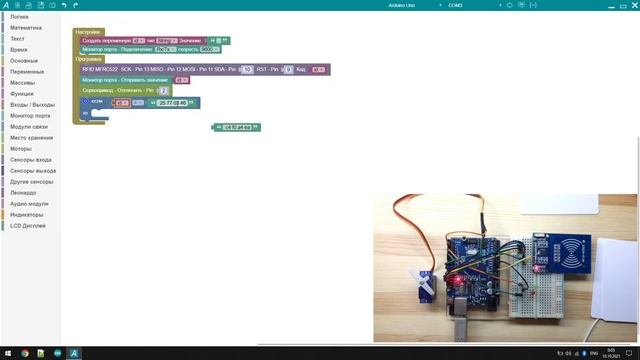
Task: Open the Модули связи block category
Action: click(x=29, y=127)
